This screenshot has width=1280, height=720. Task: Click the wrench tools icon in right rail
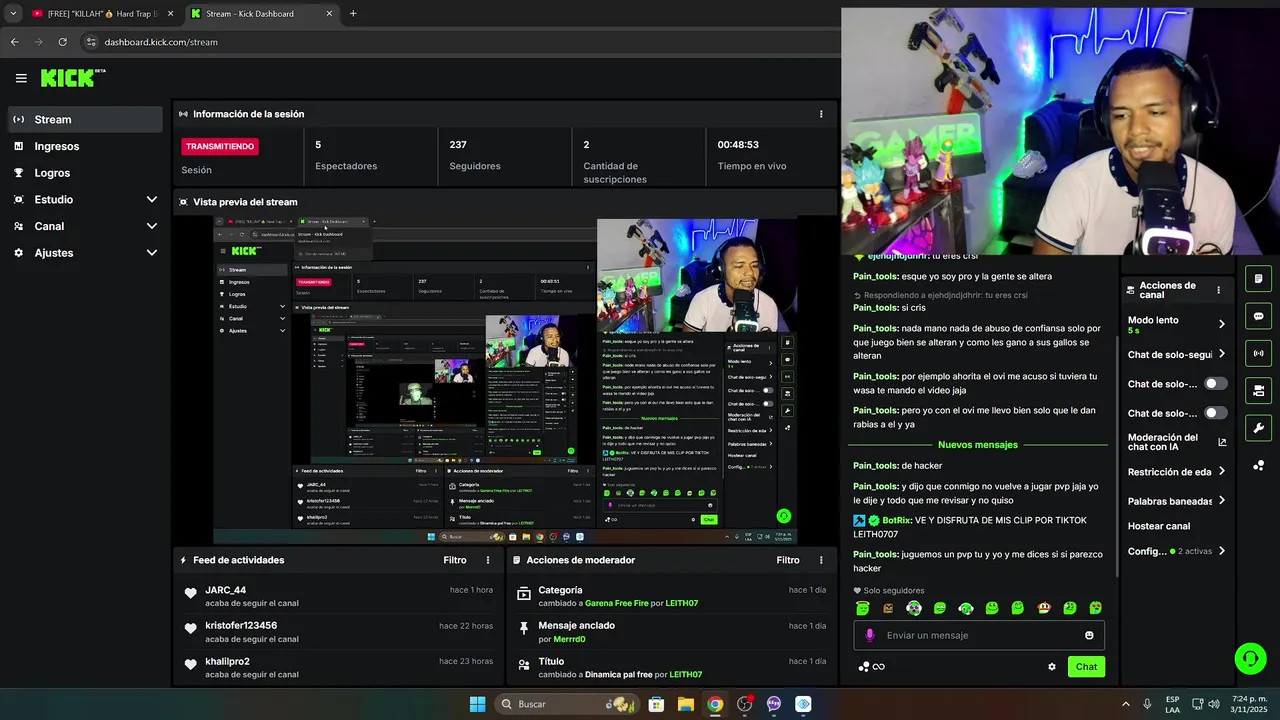pos(1258,428)
